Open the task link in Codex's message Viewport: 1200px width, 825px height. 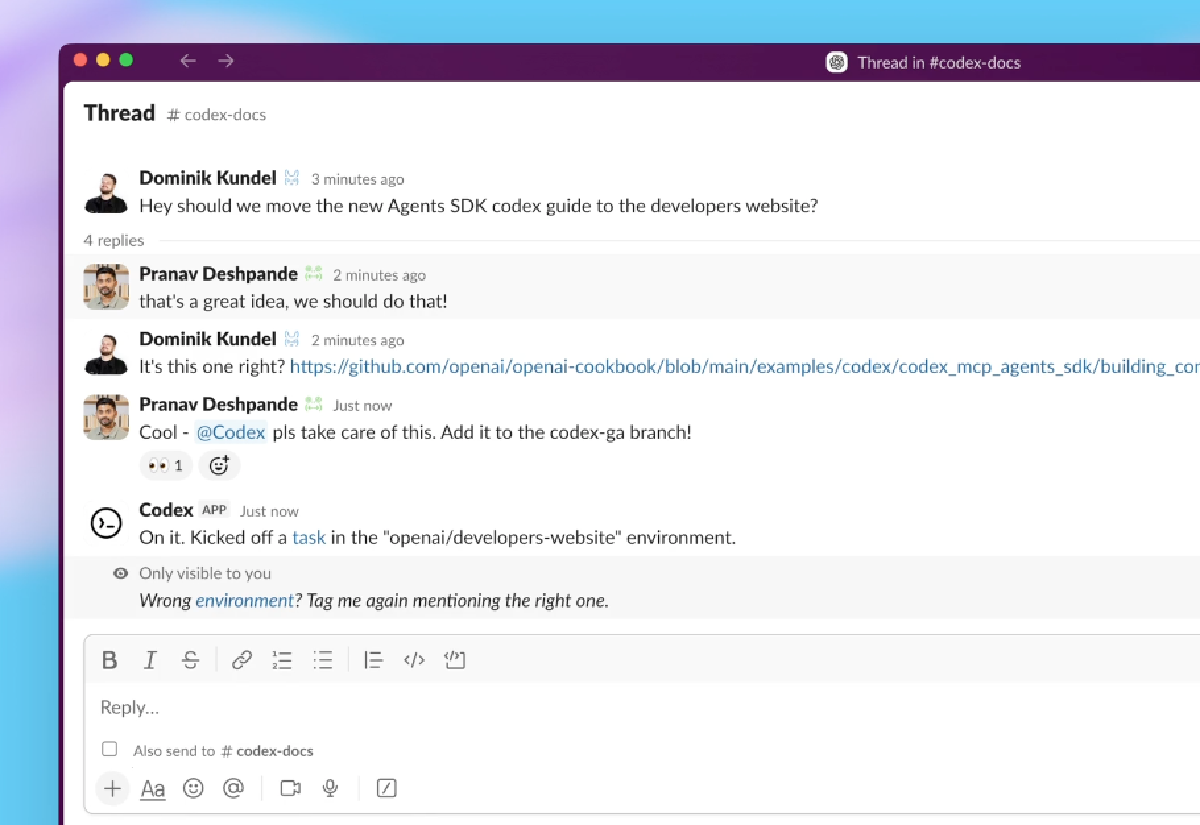click(308, 538)
